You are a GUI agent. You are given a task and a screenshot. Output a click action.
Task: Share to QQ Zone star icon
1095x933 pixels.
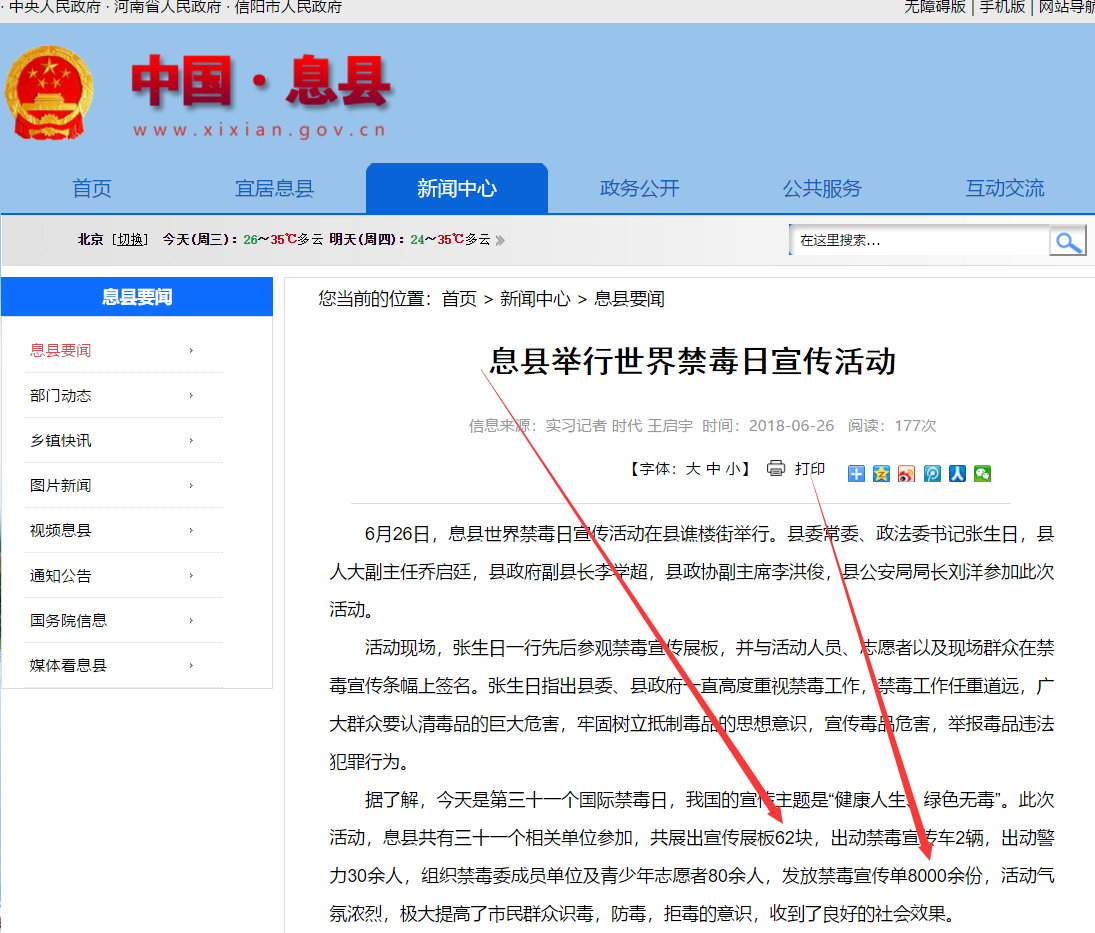click(881, 474)
